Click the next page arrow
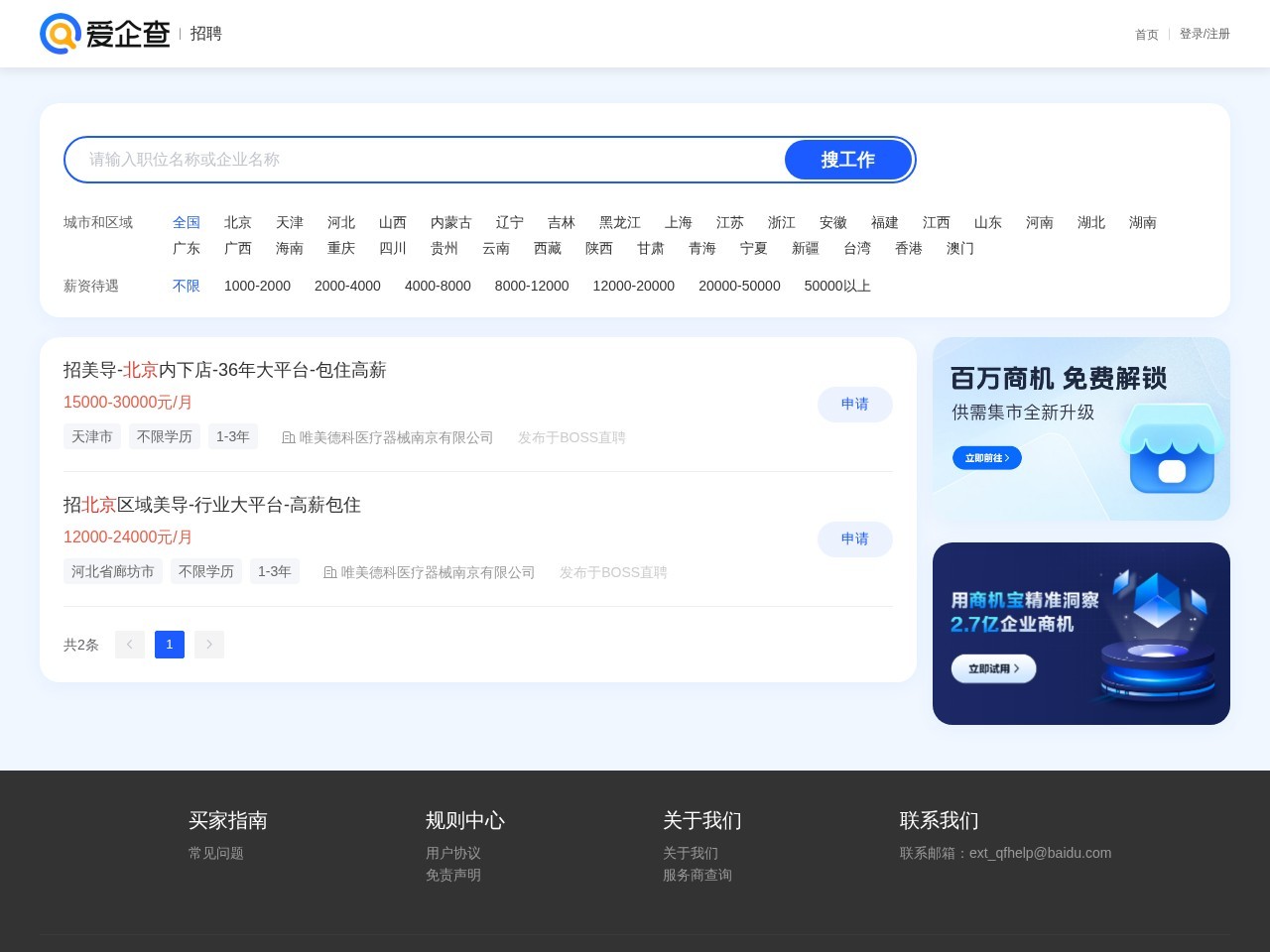Screen dimensions: 1270x952 pyautogui.click(x=209, y=645)
